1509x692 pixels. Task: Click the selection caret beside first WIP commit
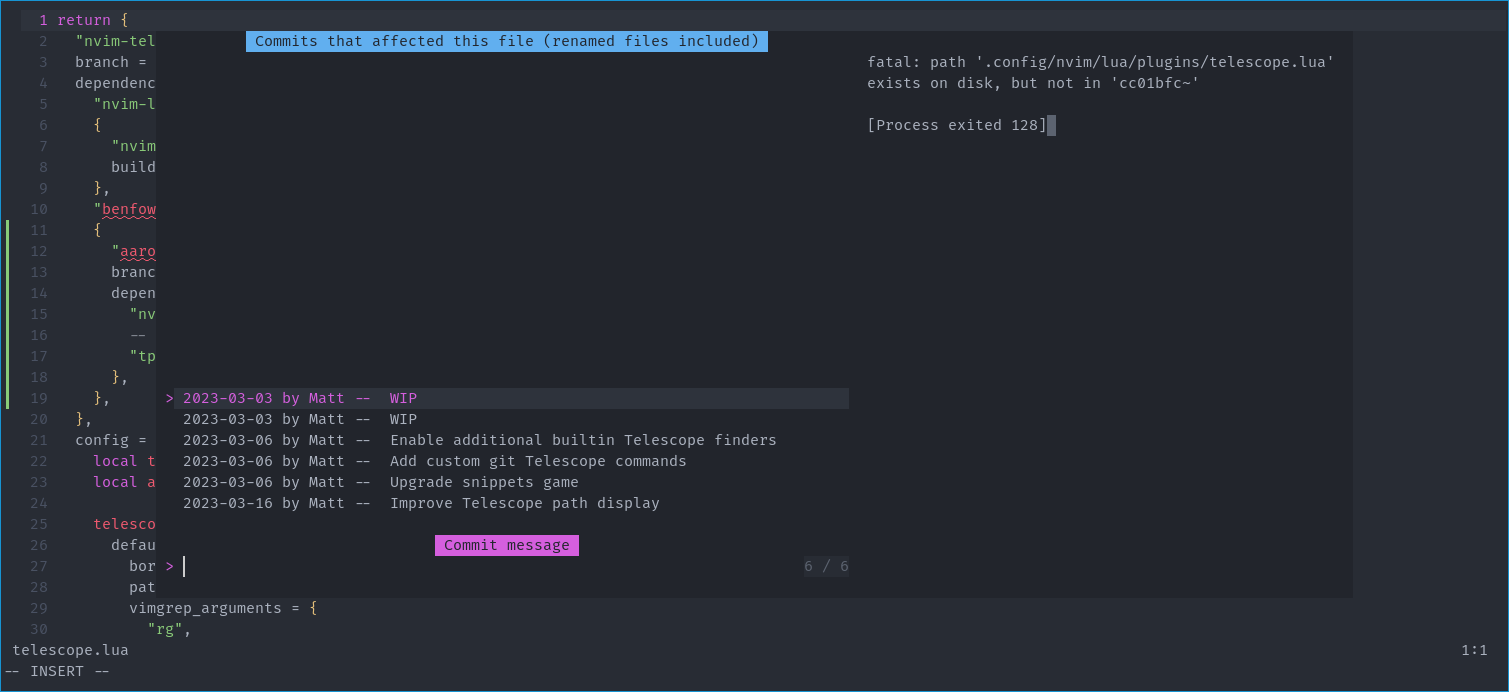(x=169, y=398)
